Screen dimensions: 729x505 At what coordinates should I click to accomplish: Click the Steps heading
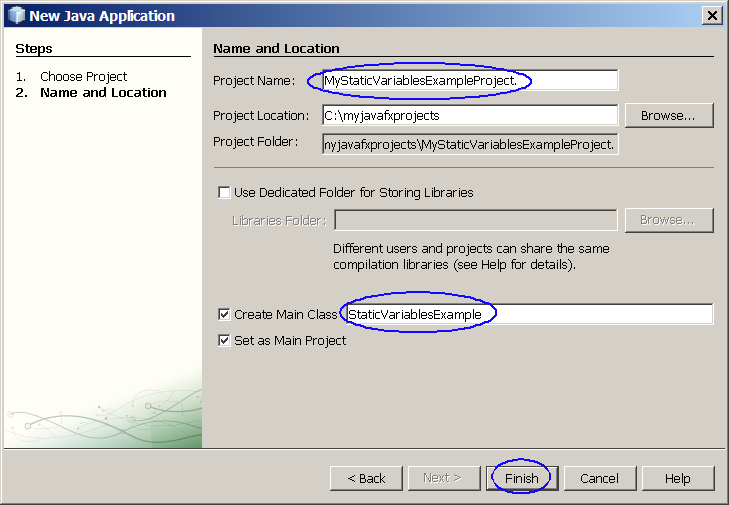point(33,48)
